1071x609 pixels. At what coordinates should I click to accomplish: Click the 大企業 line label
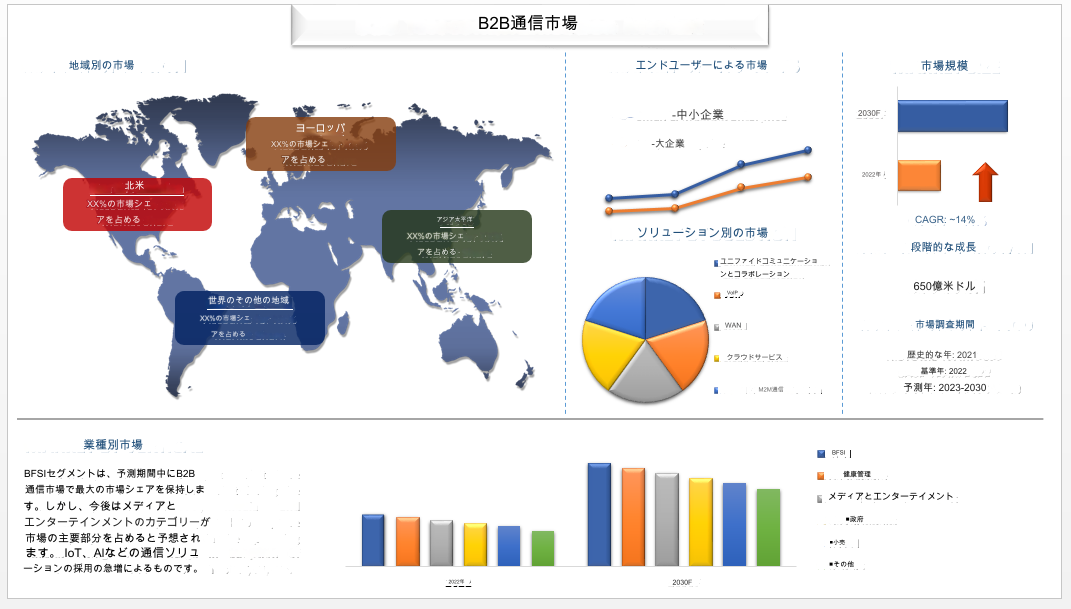(668, 143)
